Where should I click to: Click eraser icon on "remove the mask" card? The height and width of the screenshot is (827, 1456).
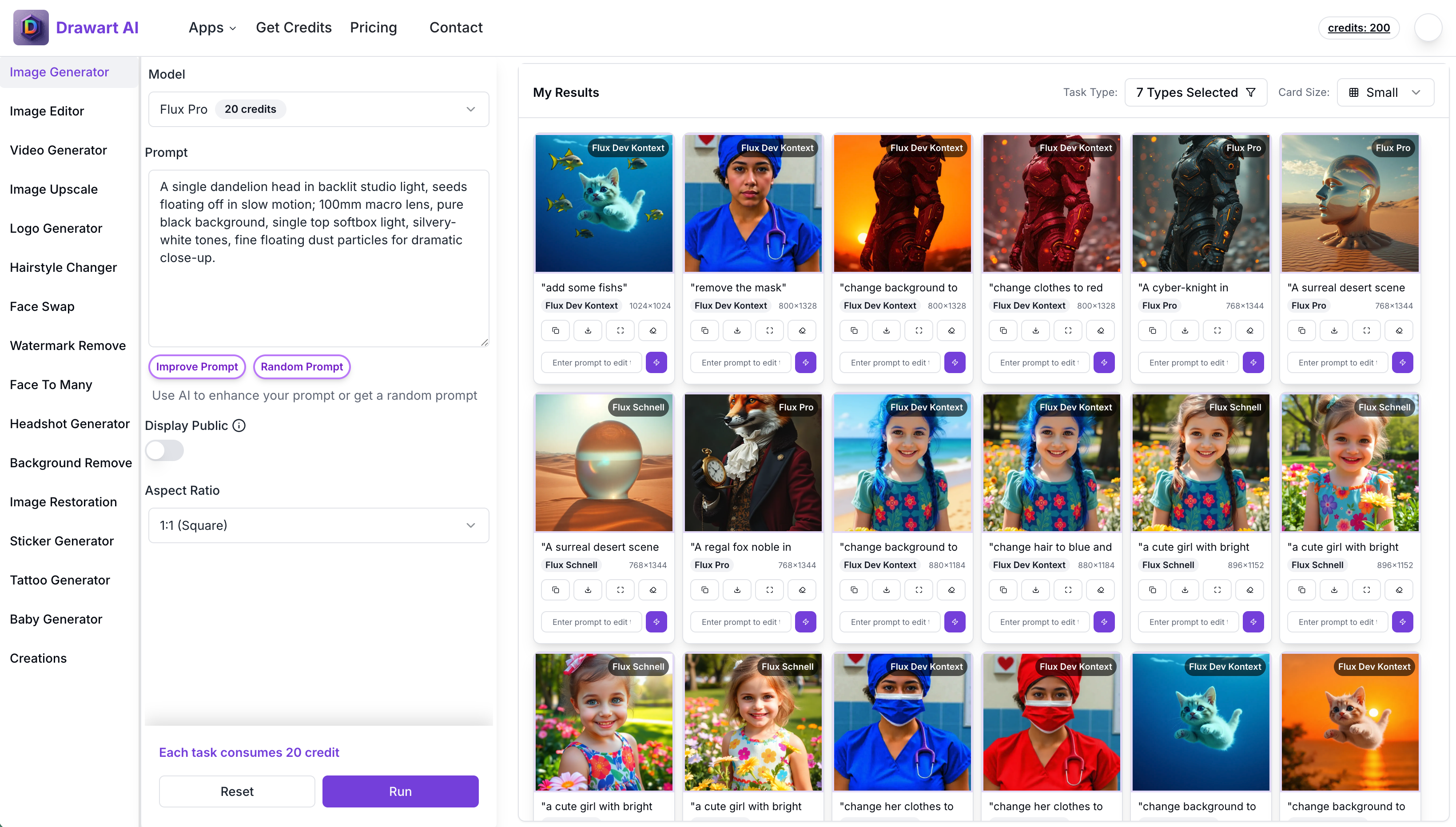tap(802, 330)
